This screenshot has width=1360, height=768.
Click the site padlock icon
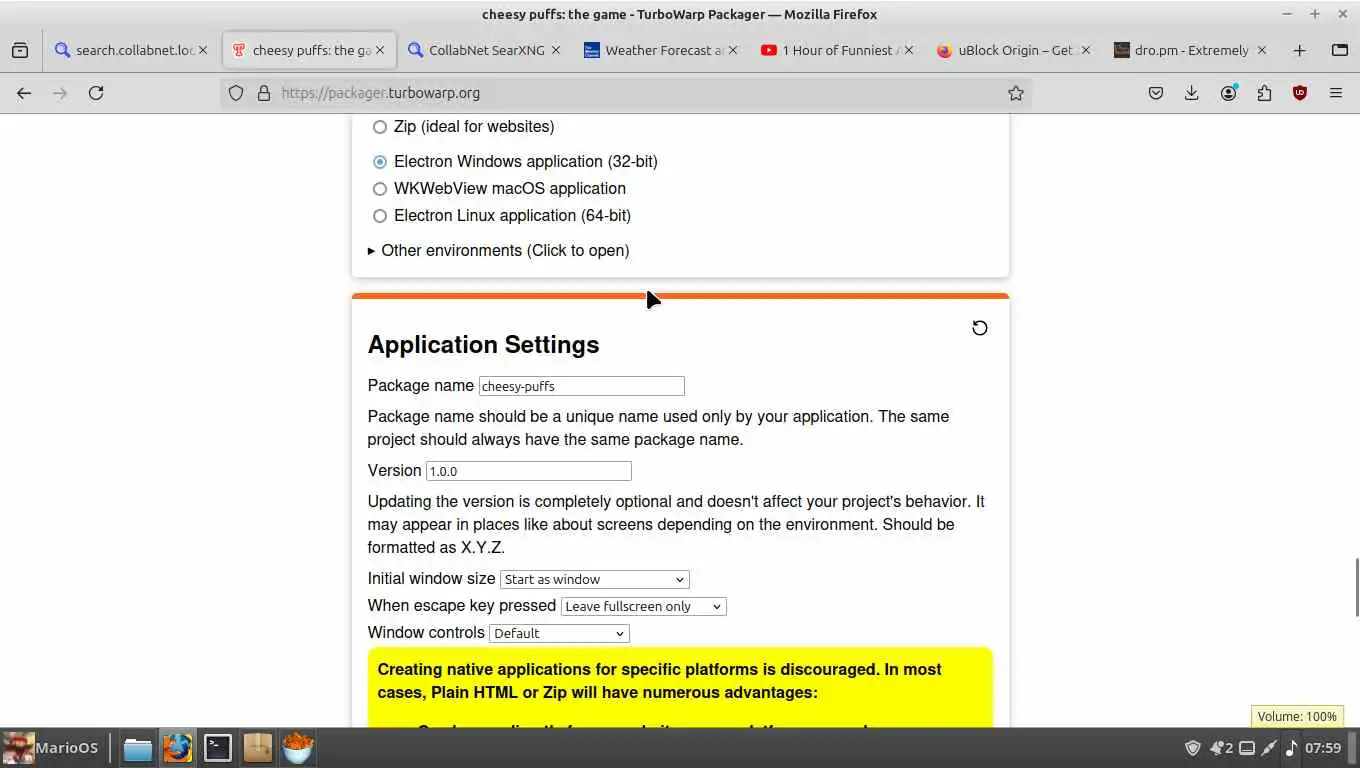pos(264,93)
